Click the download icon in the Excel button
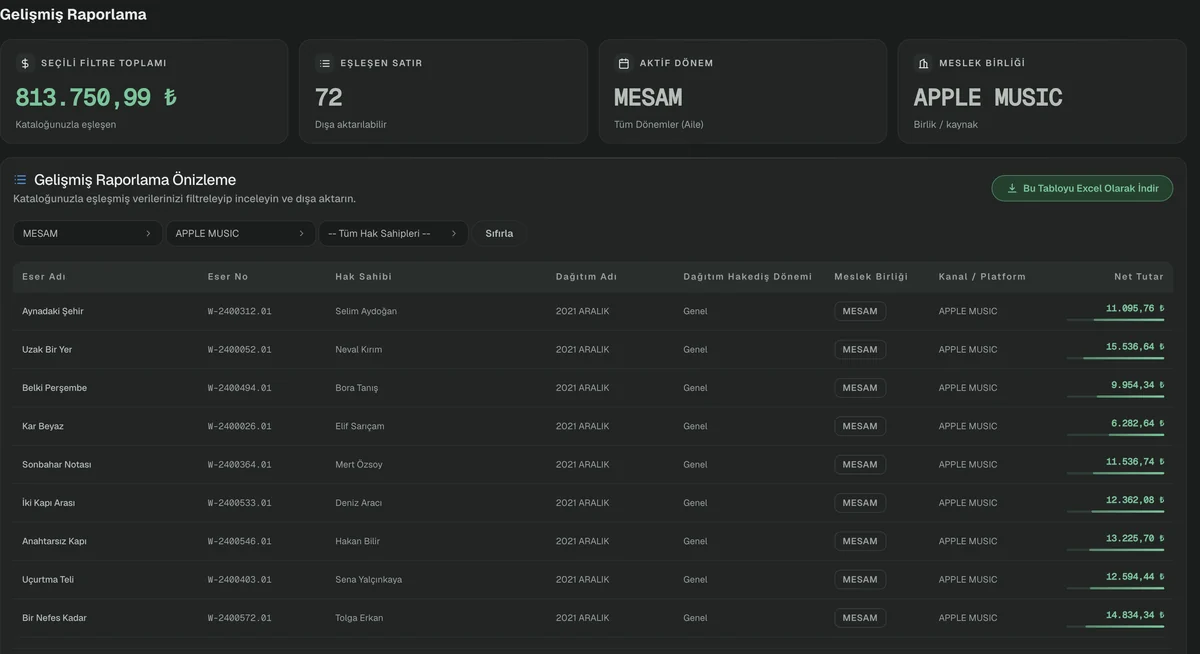 point(1012,188)
